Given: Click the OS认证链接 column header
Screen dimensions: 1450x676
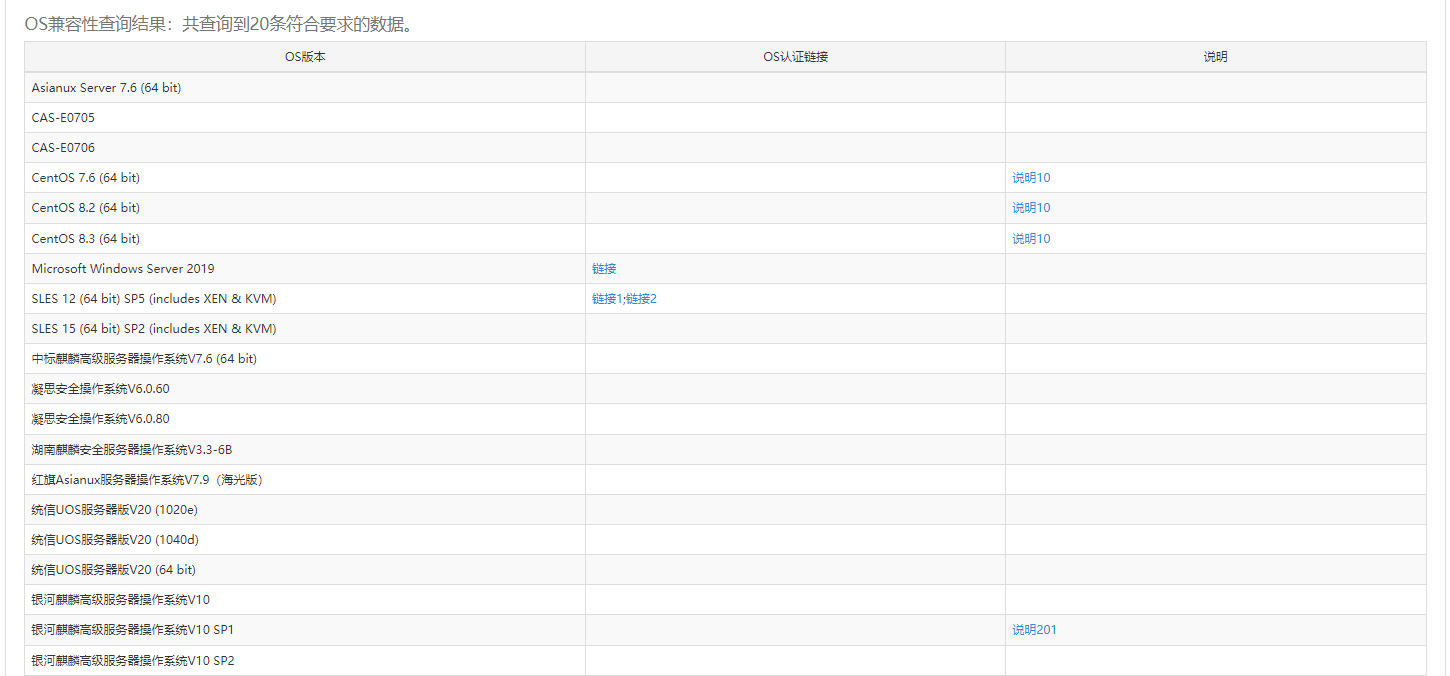Looking at the screenshot, I should [x=796, y=57].
